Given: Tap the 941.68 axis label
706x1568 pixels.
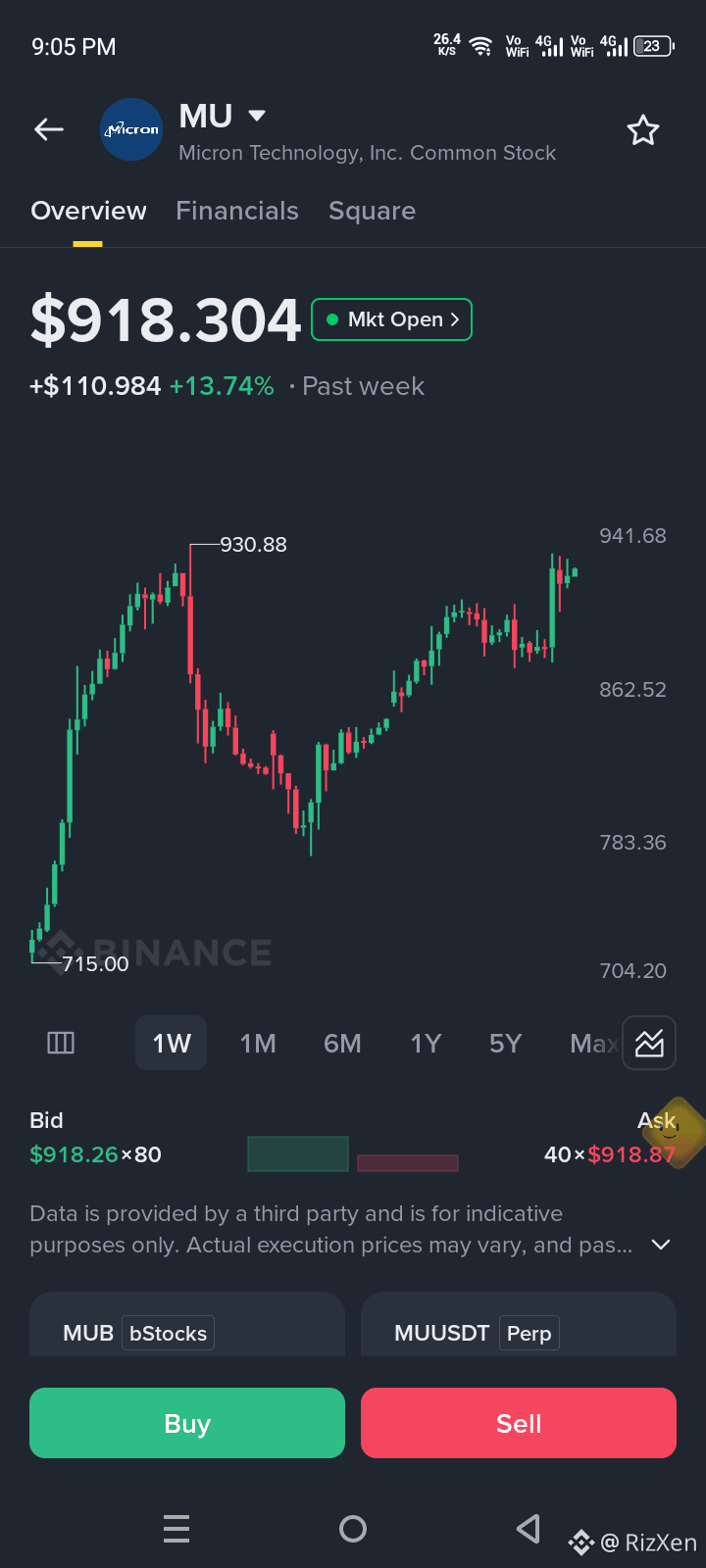Looking at the screenshot, I should [x=632, y=536].
